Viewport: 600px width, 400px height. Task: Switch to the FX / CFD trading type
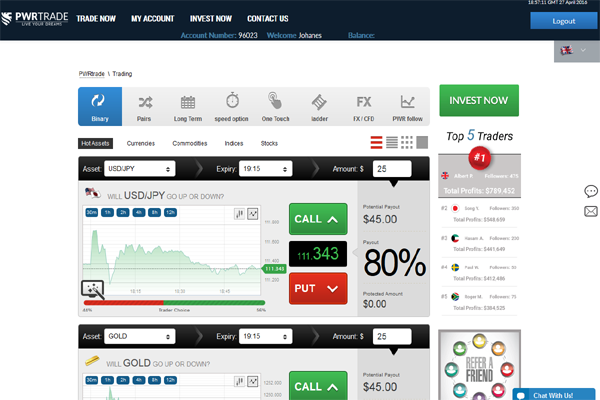[364, 108]
